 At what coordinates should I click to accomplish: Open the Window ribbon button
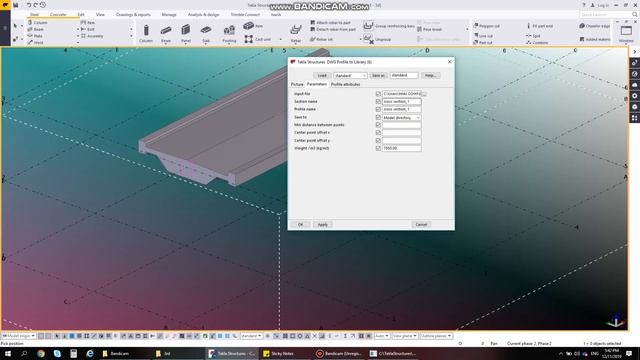click(x=626, y=33)
